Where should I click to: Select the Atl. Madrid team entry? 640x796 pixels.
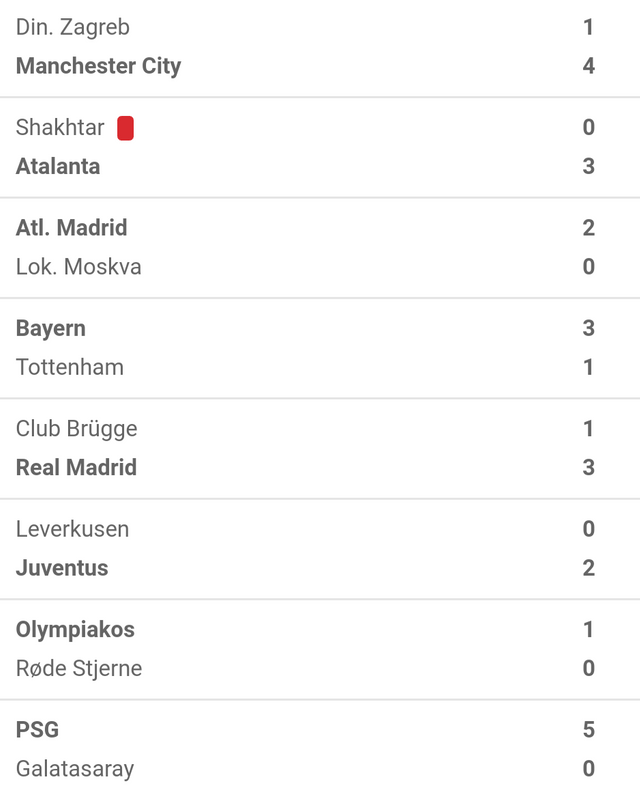[x=72, y=227]
